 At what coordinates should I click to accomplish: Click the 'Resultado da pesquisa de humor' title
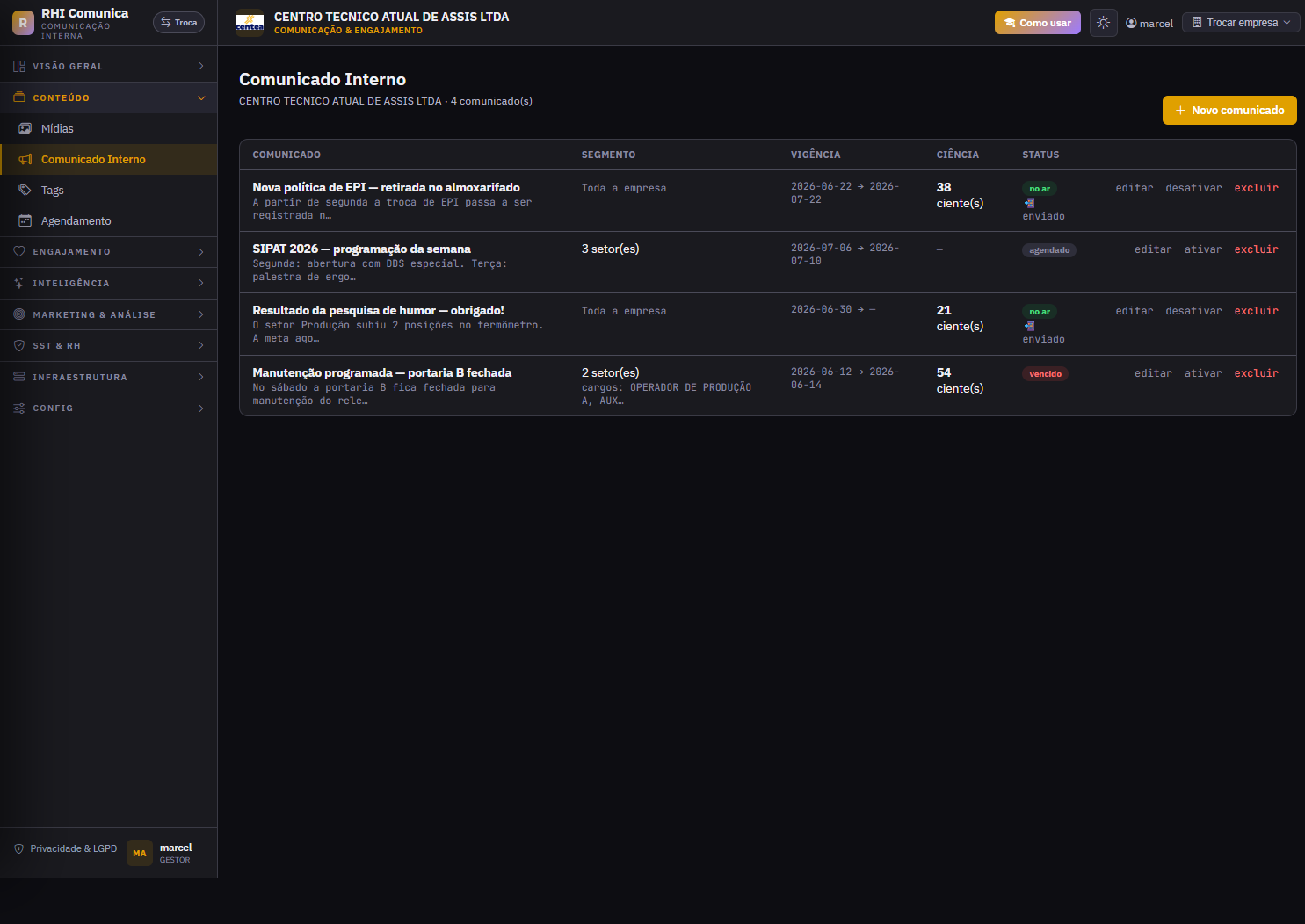coord(378,310)
